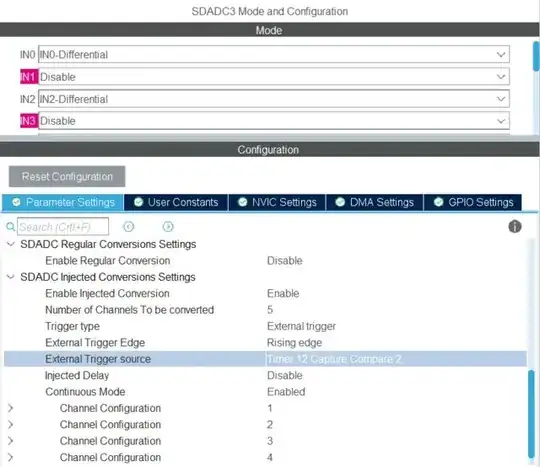
Task: Go to next search result arrow
Action: 168,227
